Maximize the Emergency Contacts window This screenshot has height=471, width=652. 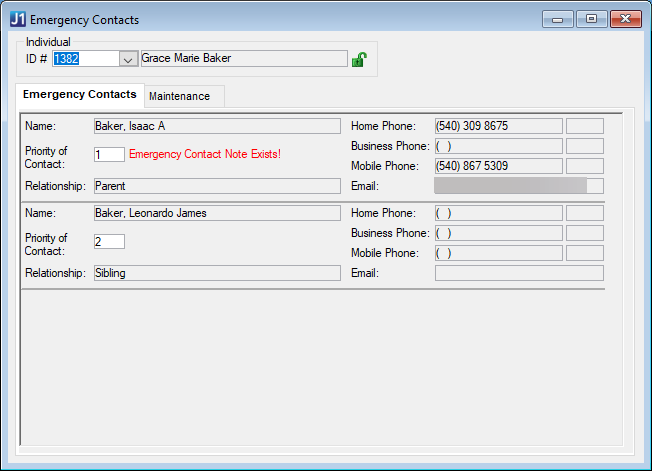pos(591,19)
